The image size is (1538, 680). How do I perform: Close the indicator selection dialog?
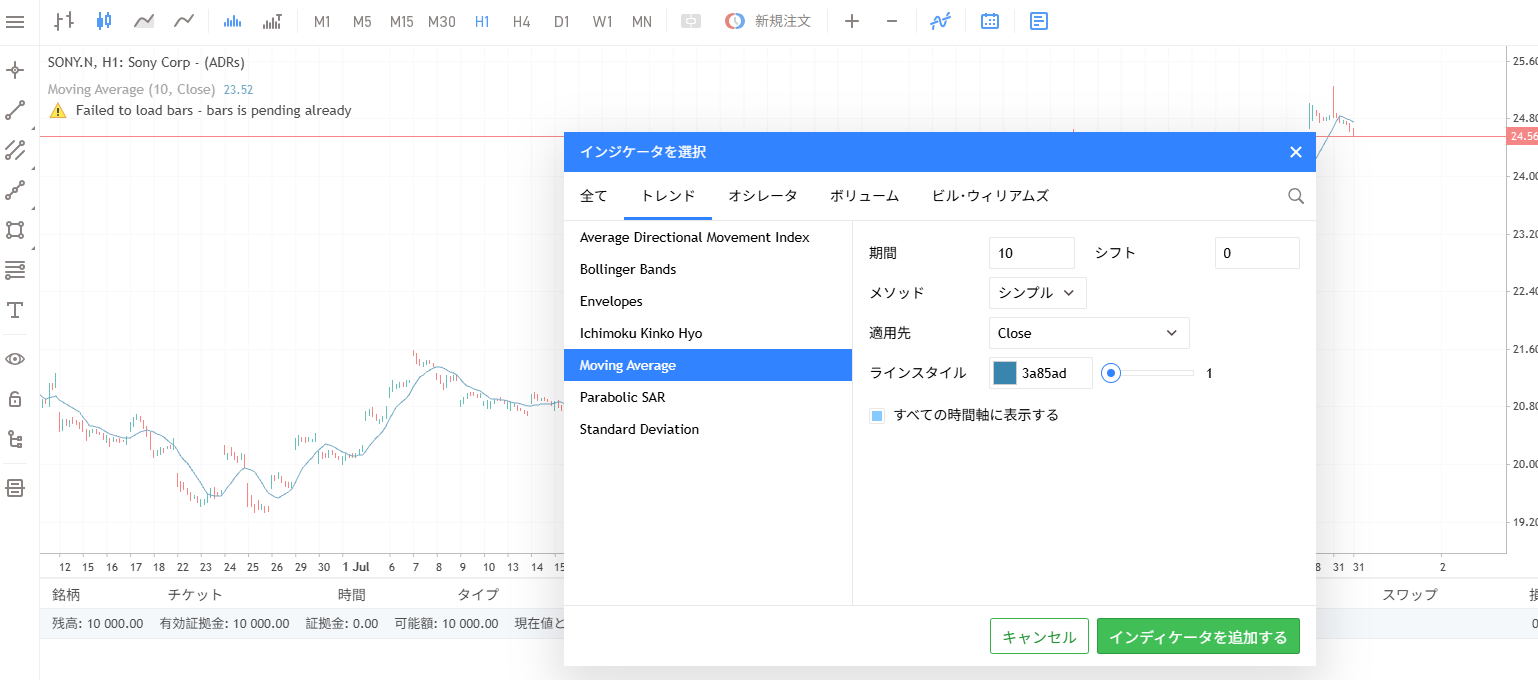(1296, 152)
